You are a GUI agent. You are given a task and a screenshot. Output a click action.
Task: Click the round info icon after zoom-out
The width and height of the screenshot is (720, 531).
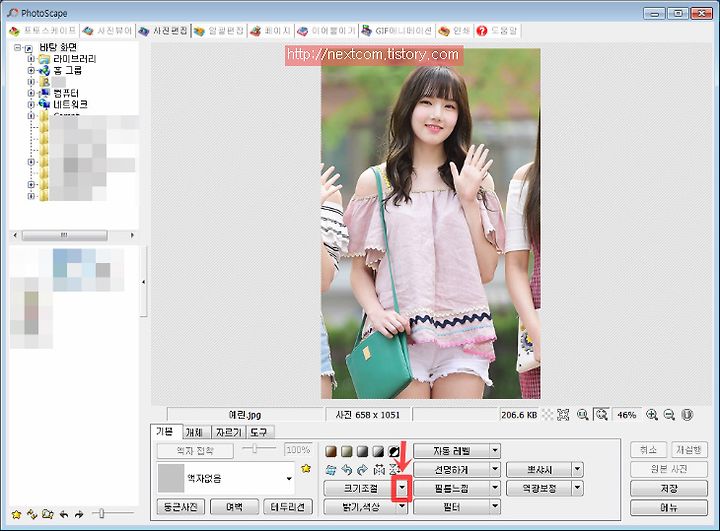(687, 415)
